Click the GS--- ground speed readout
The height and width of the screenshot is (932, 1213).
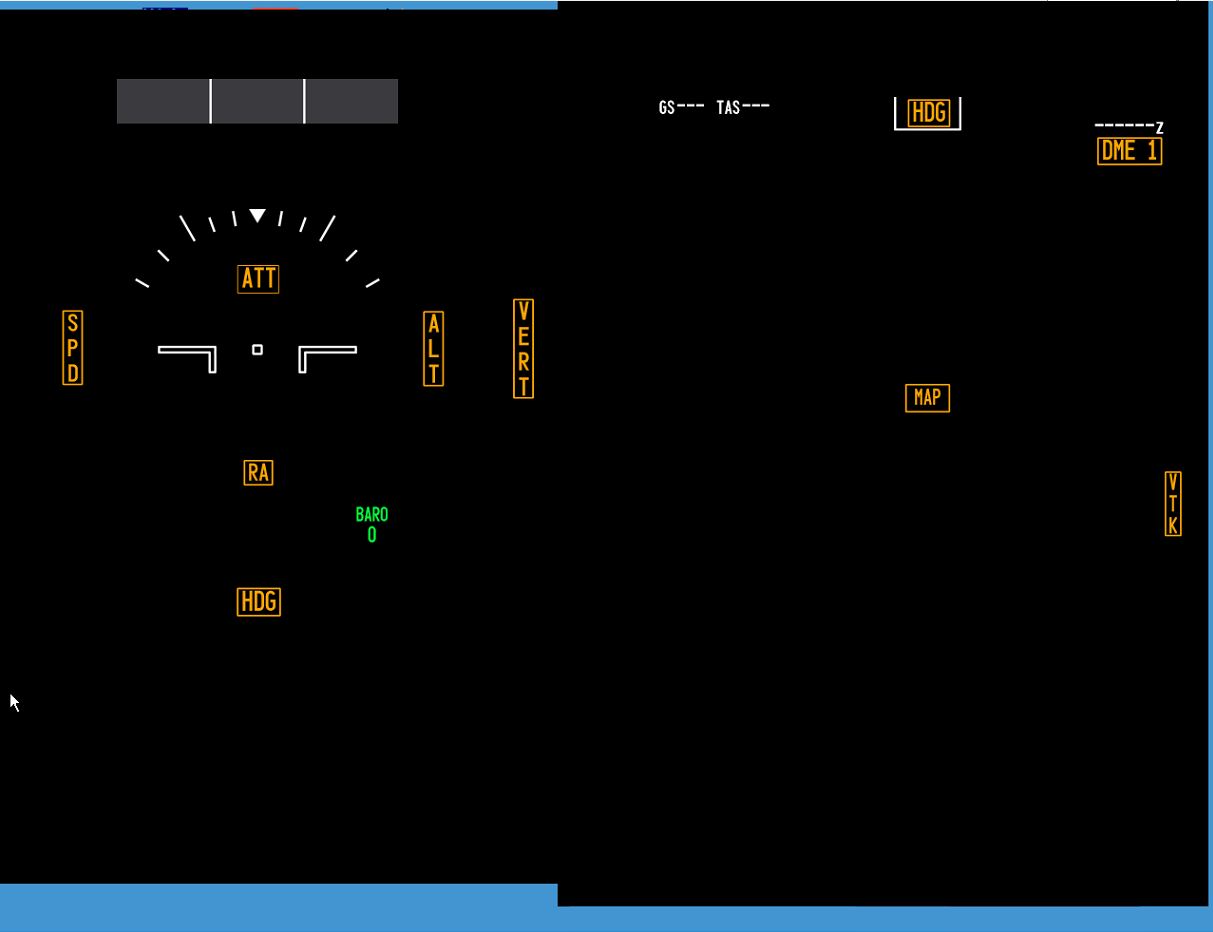coord(682,107)
